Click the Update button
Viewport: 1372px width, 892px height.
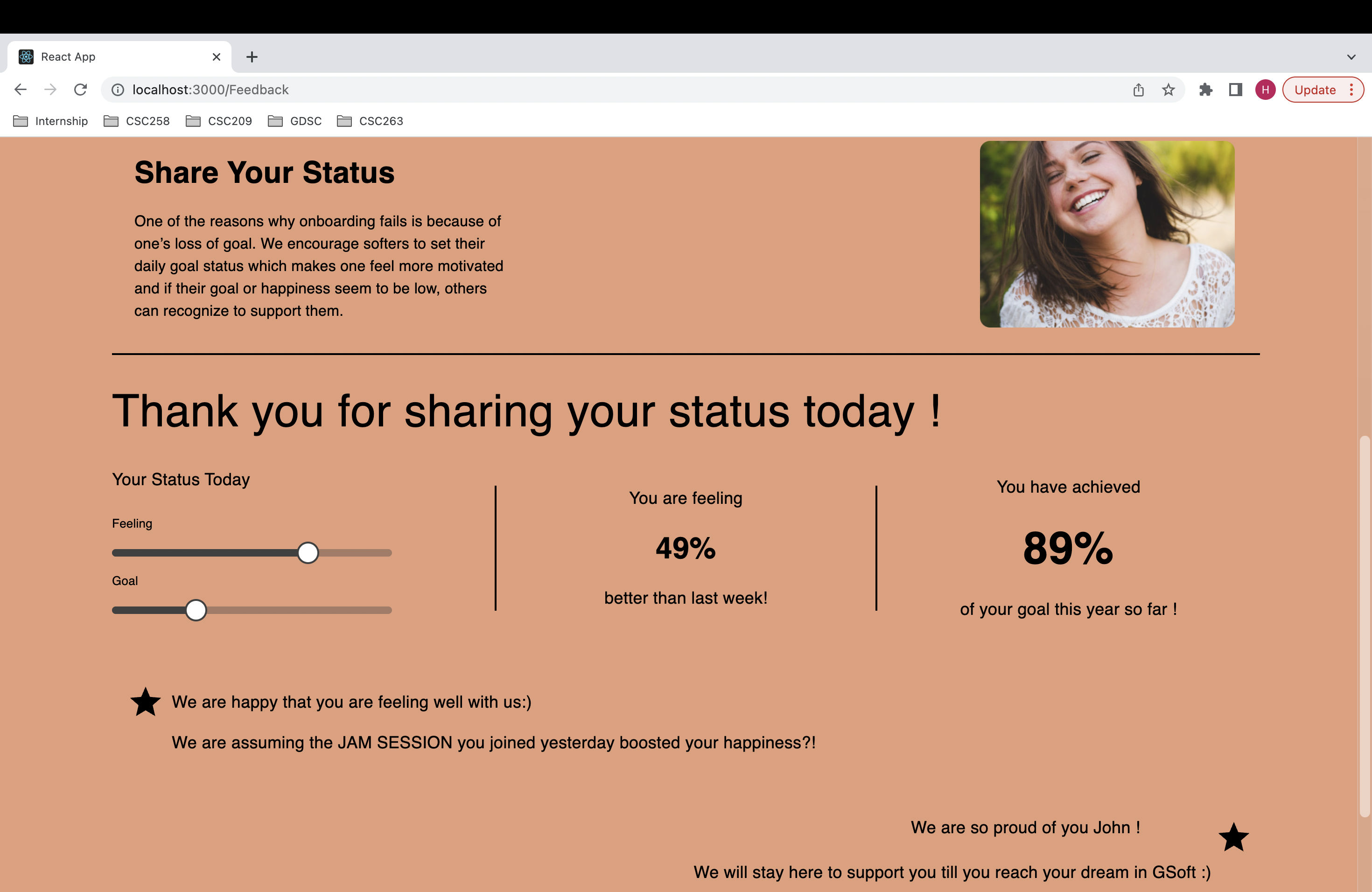1314,90
